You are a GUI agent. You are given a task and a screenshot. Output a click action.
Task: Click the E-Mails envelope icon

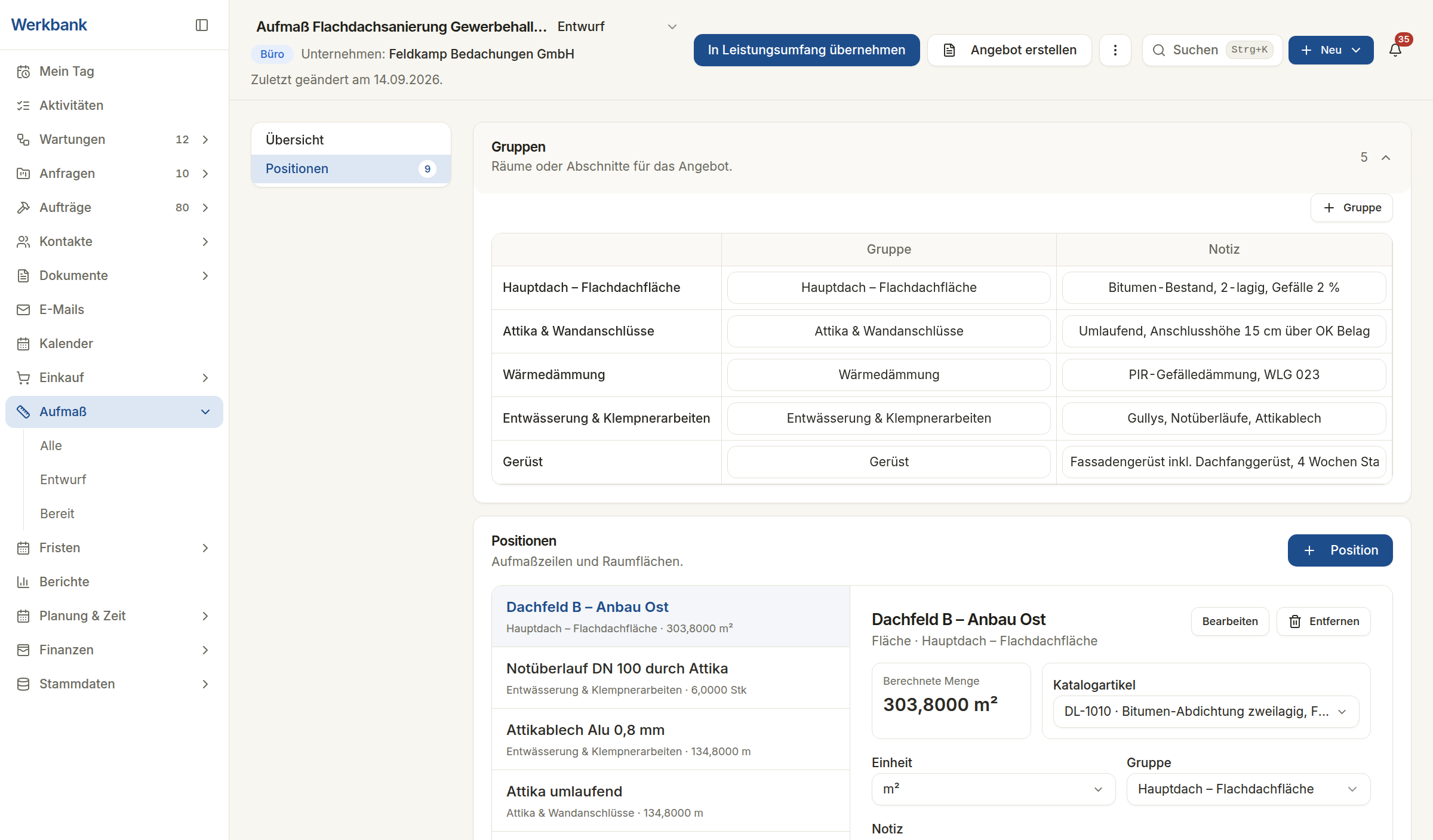coord(23,310)
